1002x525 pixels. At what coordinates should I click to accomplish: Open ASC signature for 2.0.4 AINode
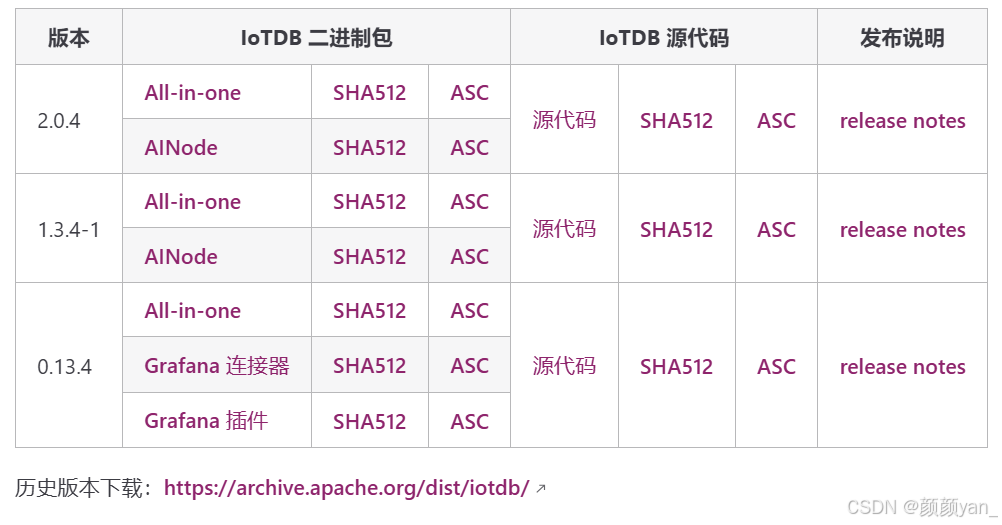tap(469, 148)
